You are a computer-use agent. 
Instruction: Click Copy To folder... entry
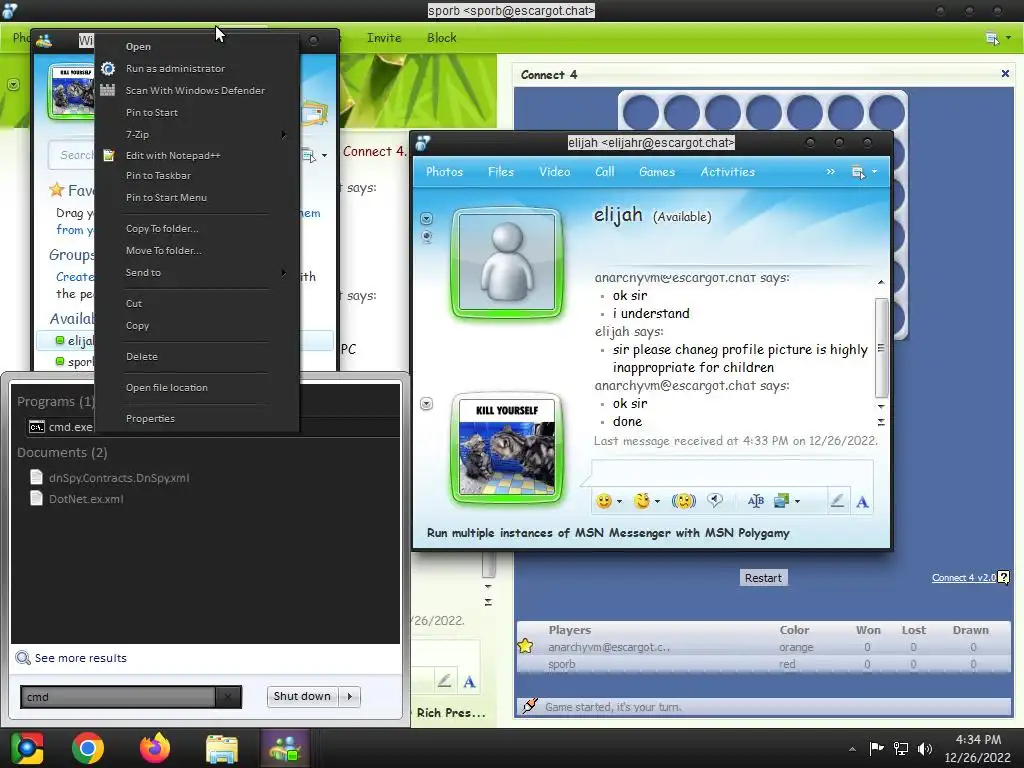pos(162,229)
